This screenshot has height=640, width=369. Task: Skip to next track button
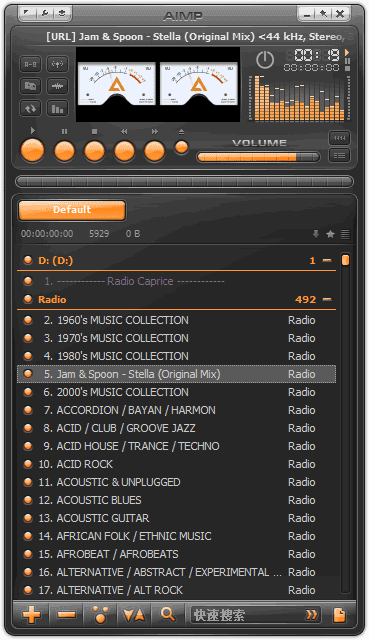click(x=154, y=151)
